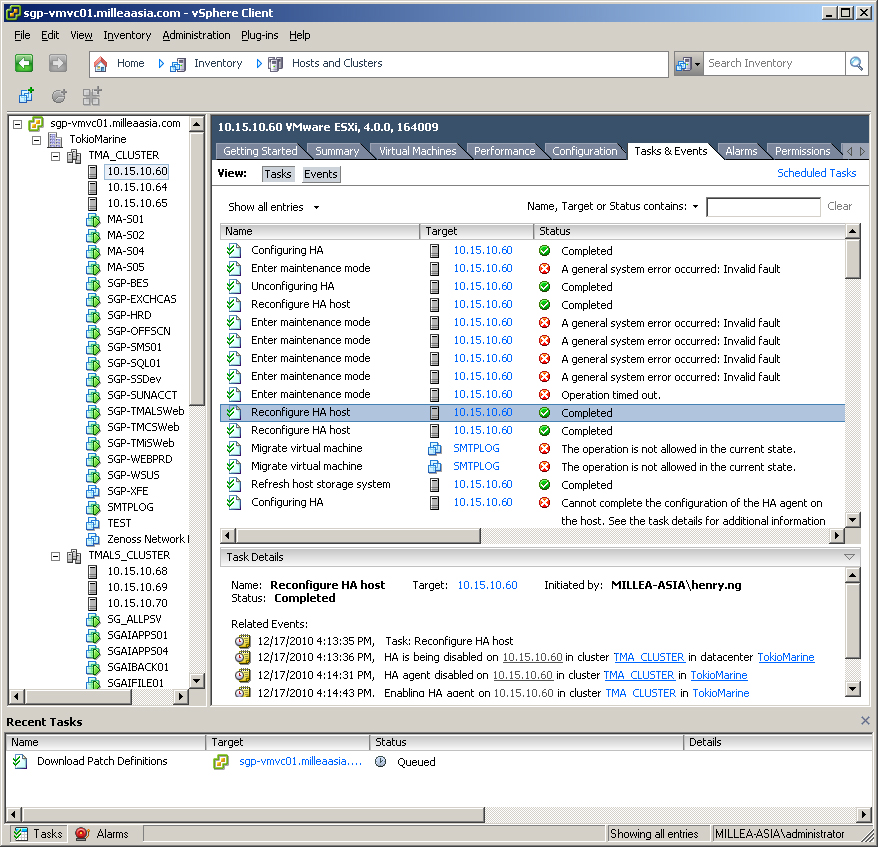Switch to the Summary tab
This screenshot has height=847, width=878.
point(337,151)
